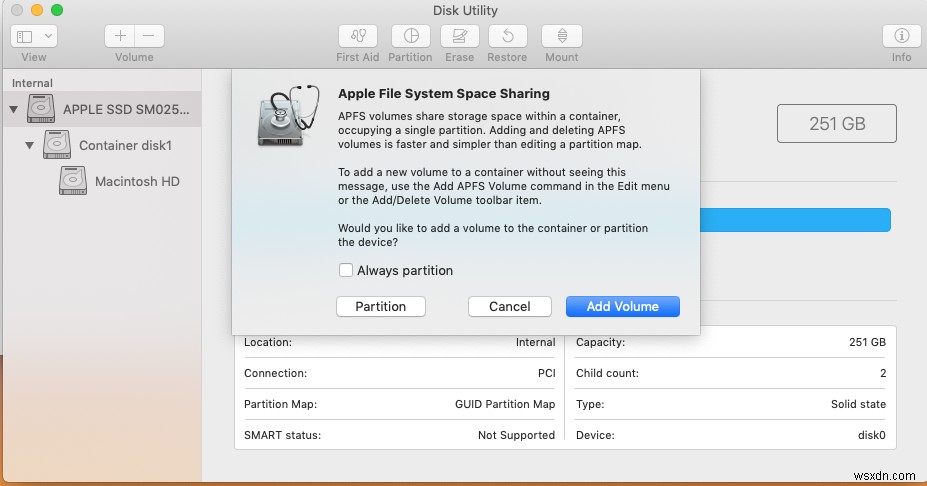927x486 pixels.
Task: Select APPLE SSD SM025... in sidebar
Action: coord(127,109)
